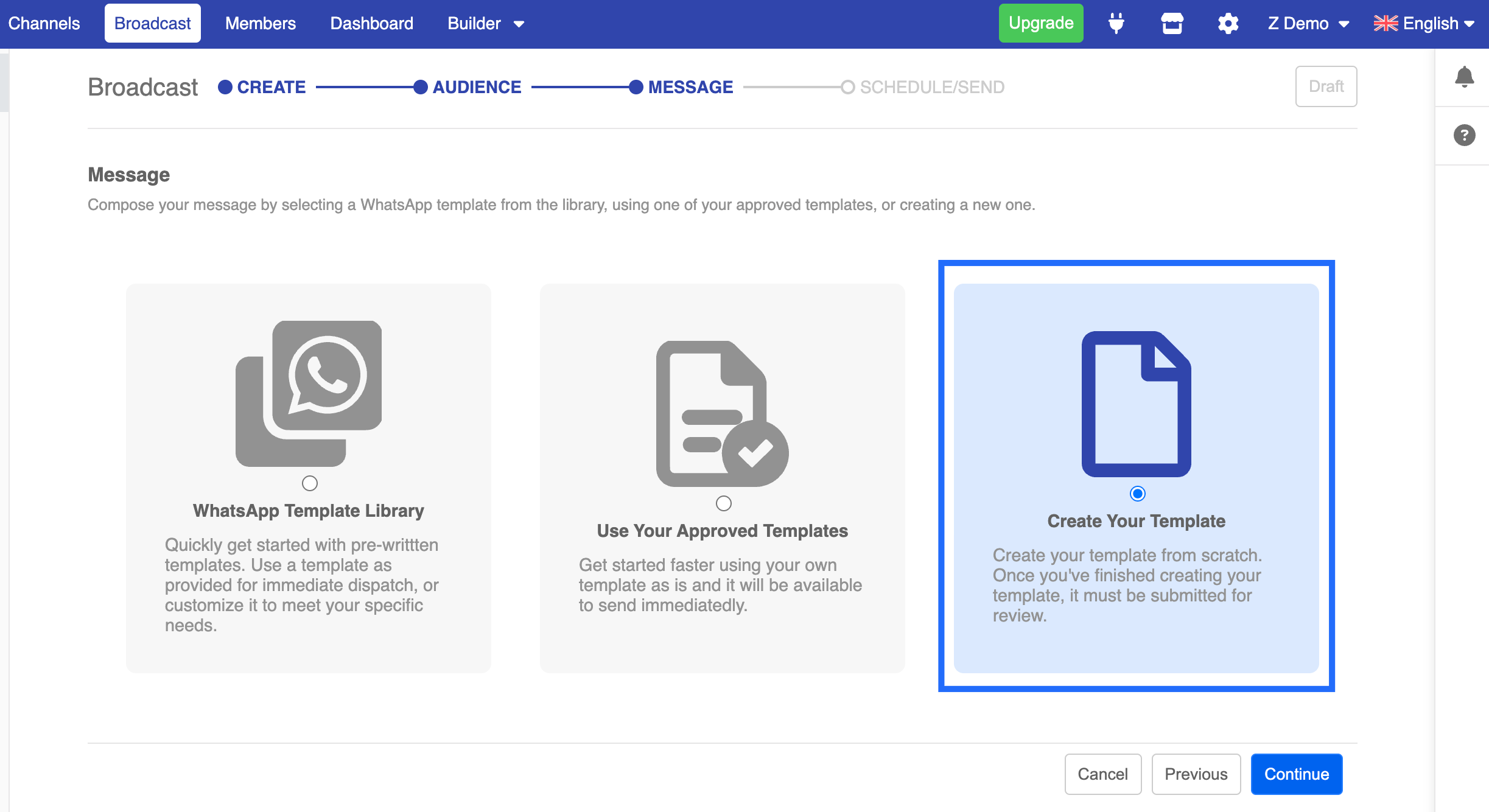
Task: Jump to the CREATE step
Action: (262, 87)
